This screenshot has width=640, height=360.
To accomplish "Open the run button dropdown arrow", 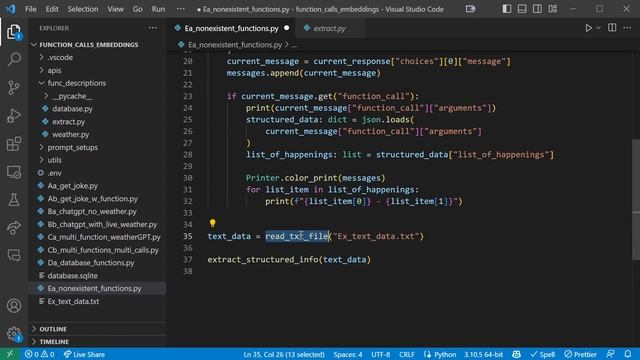I will (x=598, y=28).
